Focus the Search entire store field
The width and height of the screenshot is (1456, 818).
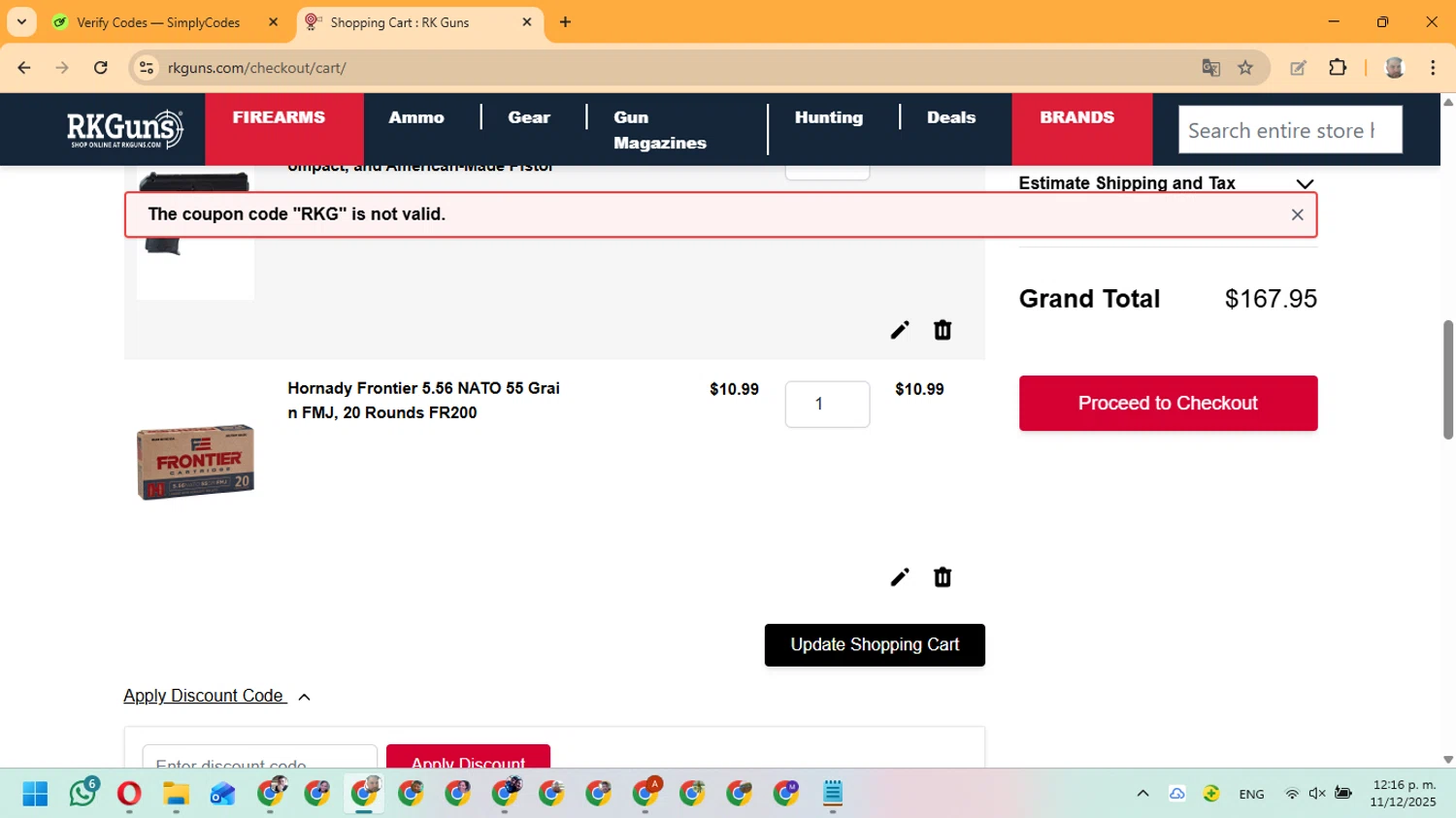(1290, 130)
